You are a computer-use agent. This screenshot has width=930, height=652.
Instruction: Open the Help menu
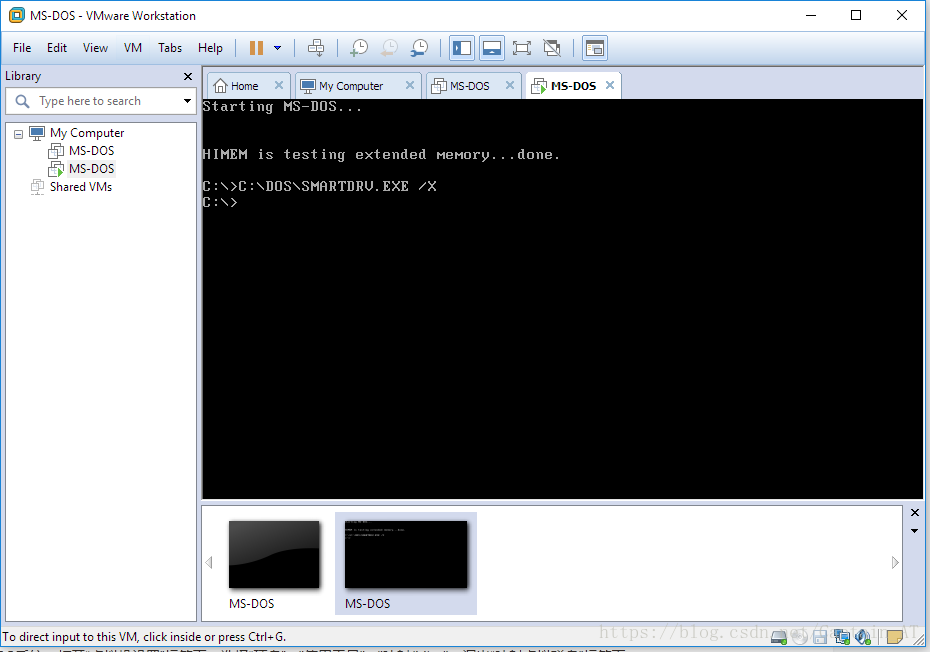click(x=210, y=48)
